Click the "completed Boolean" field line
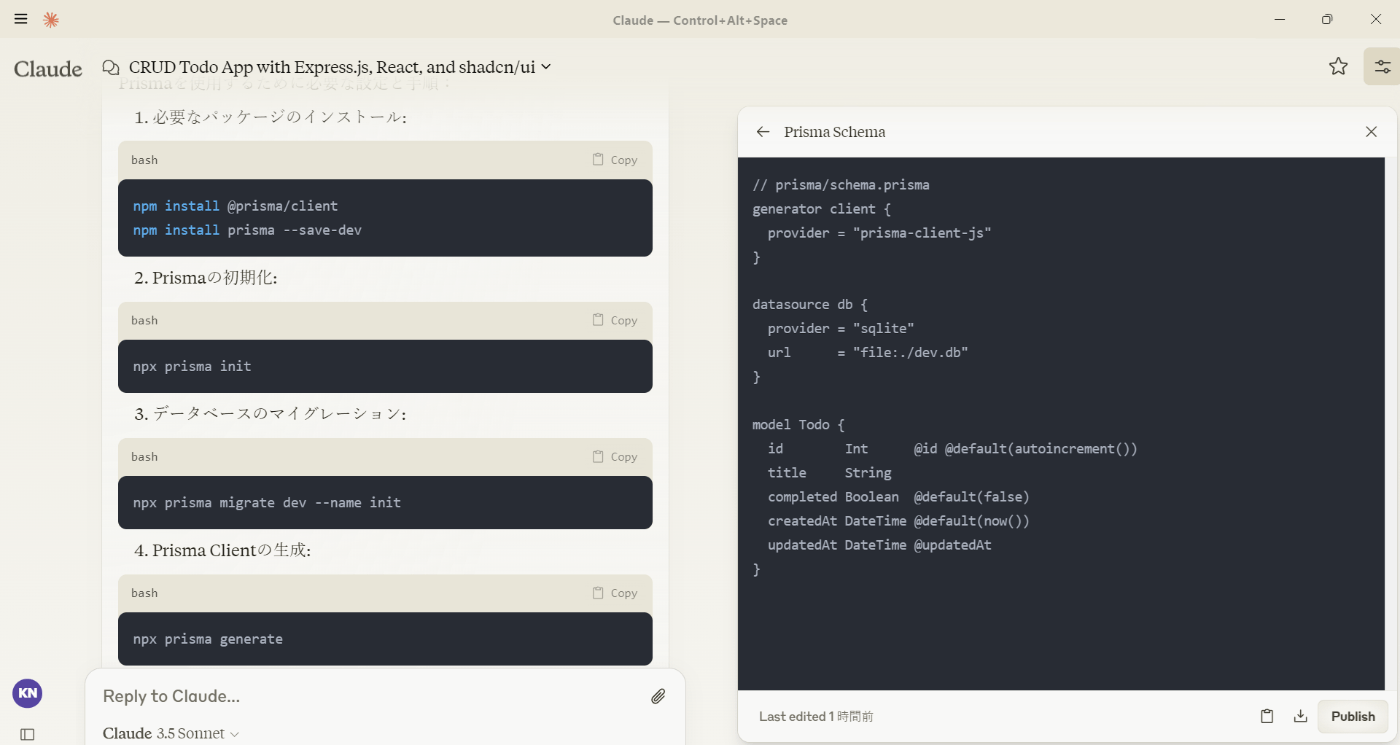The width and height of the screenshot is (1400, 745). click(898, 497)
